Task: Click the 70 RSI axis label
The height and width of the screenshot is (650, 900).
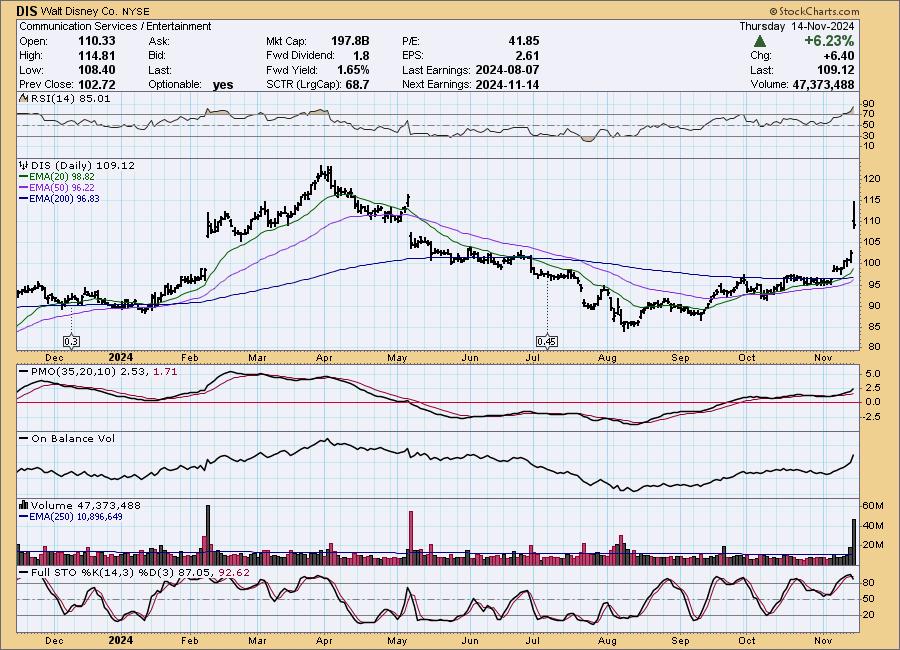Action: click(868, 114)
